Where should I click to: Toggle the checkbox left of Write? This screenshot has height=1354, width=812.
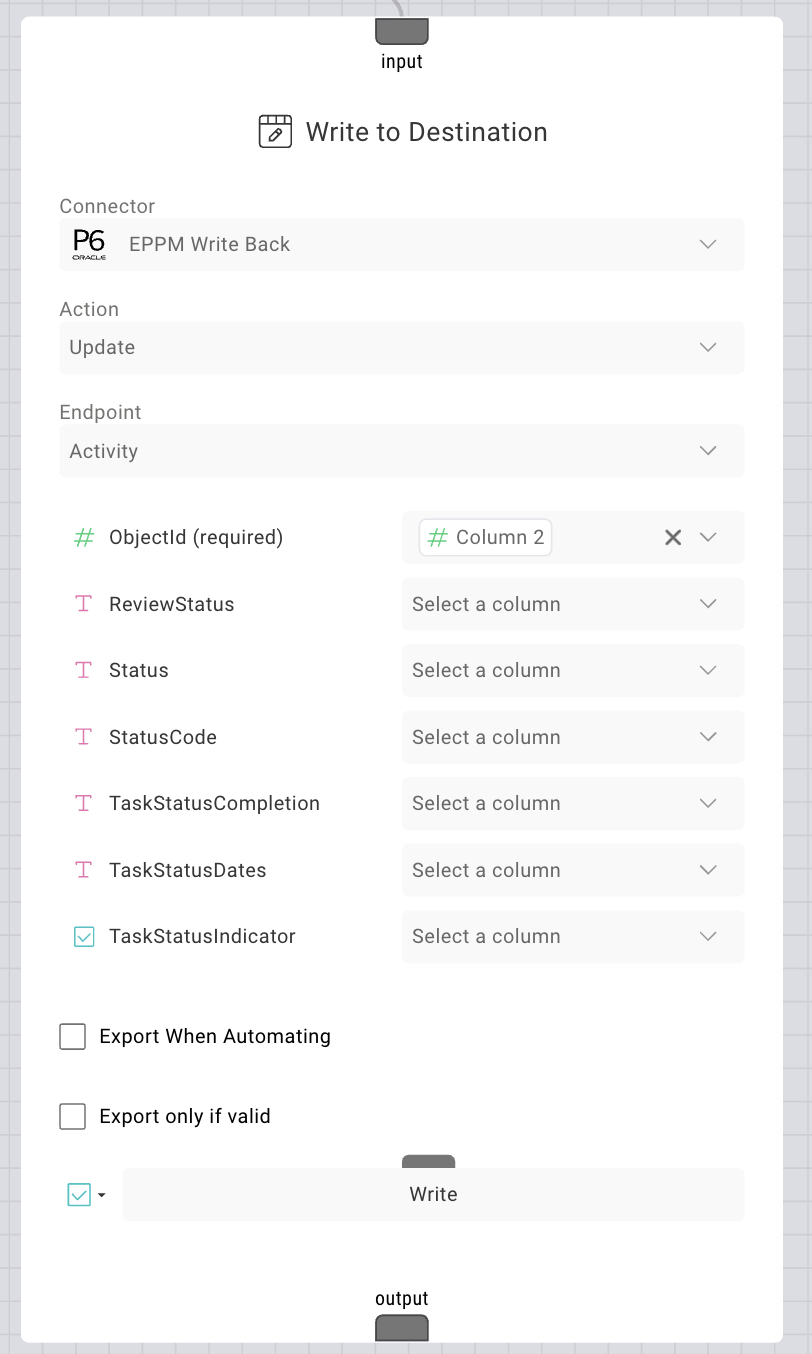(x=79, y=1195)
